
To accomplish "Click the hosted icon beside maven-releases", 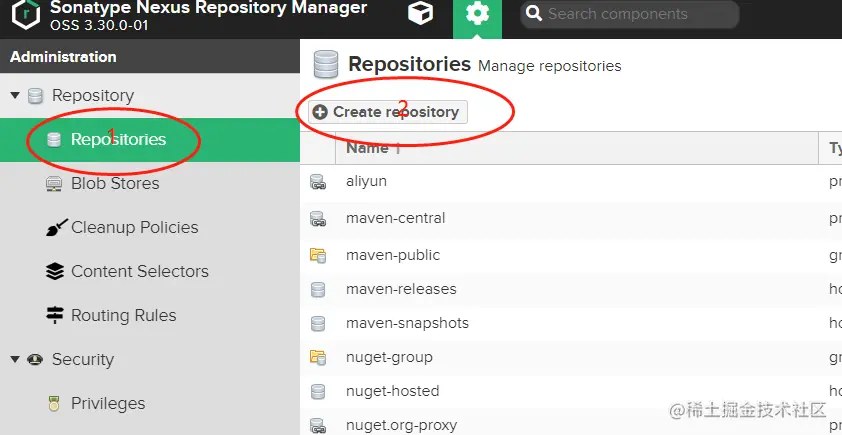I will [318, 290].
